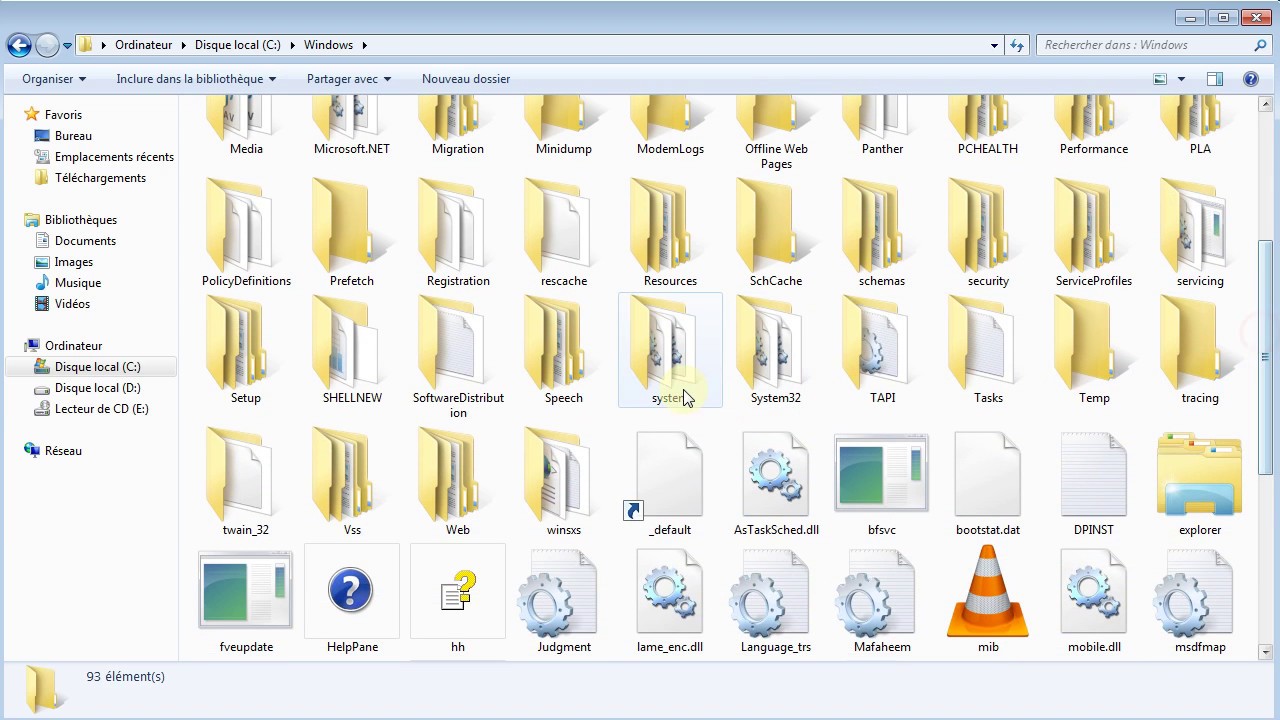This screenshot has height=720, width=1280.
Task: Open Emplacements récents in sidebar
Action: click(x=114, y=157)
